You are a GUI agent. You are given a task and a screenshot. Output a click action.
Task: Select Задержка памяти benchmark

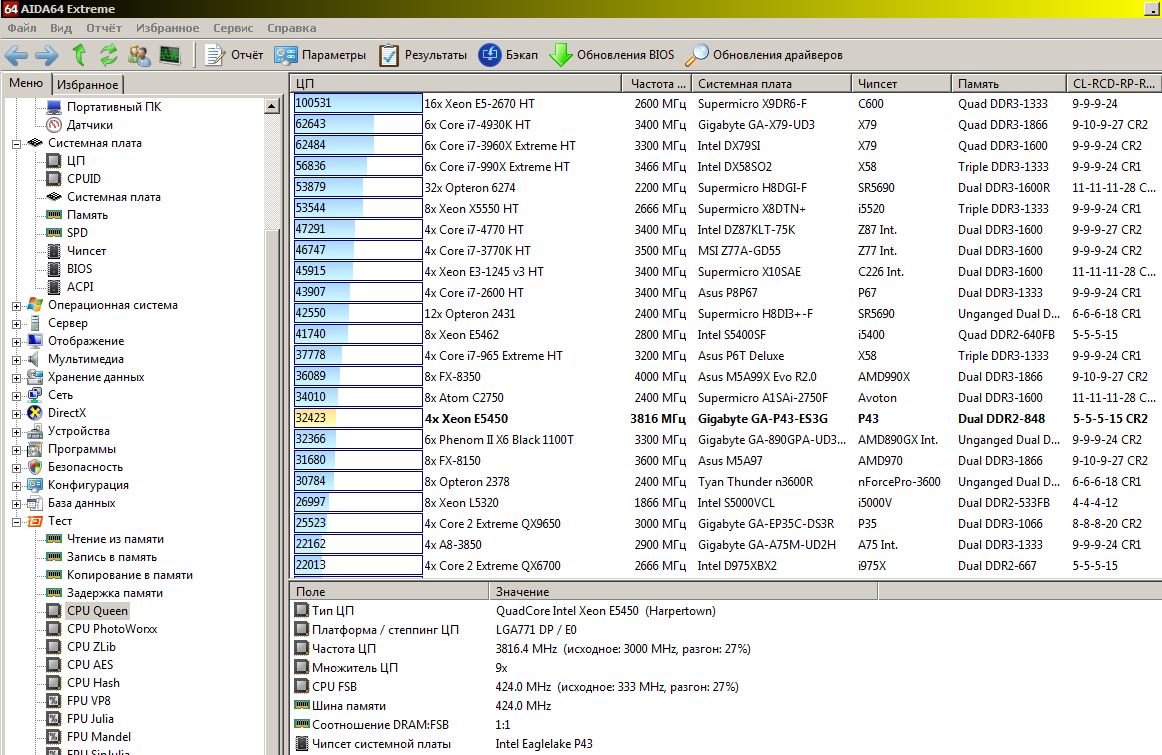click(104, 593)
